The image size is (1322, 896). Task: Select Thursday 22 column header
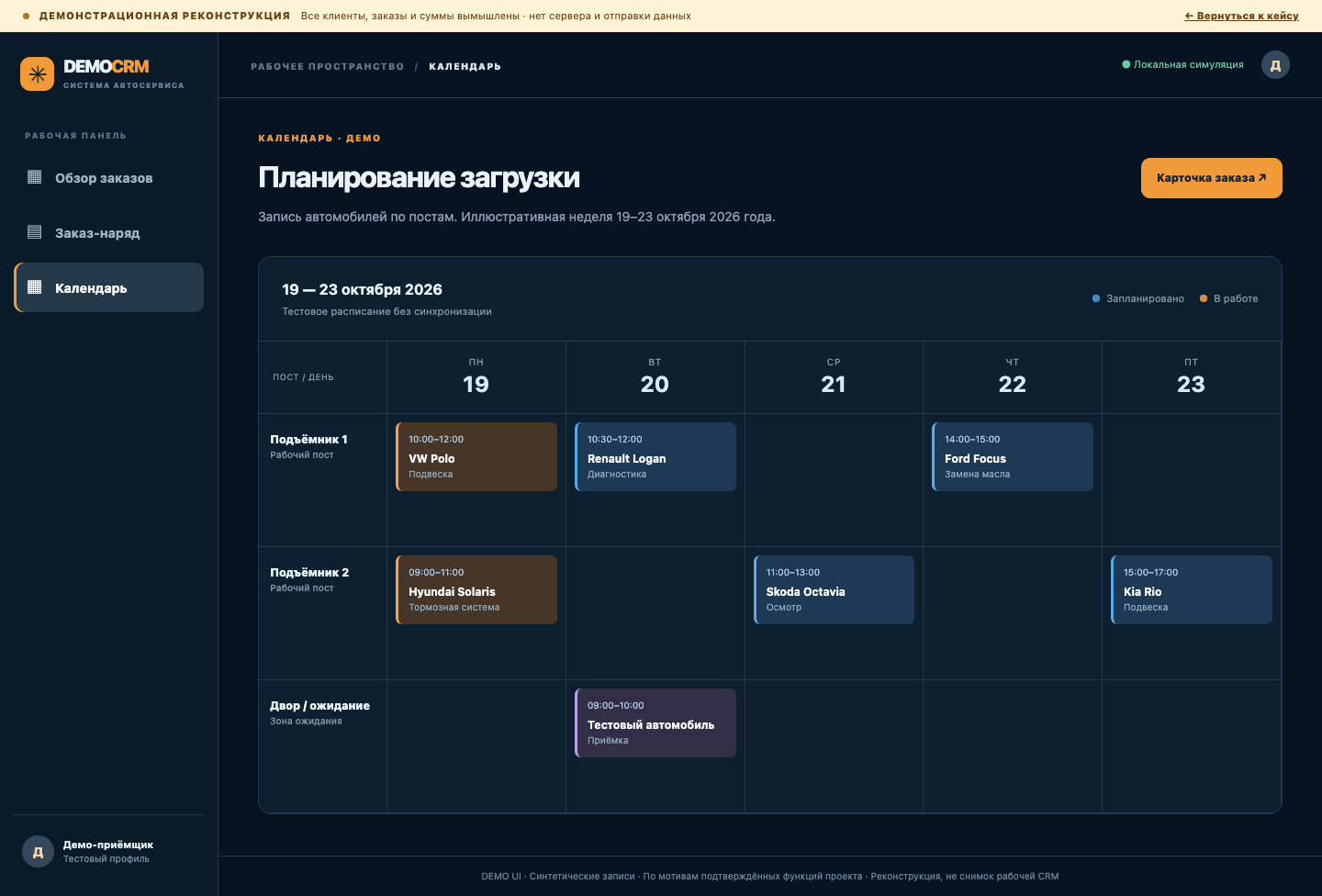1013,377
